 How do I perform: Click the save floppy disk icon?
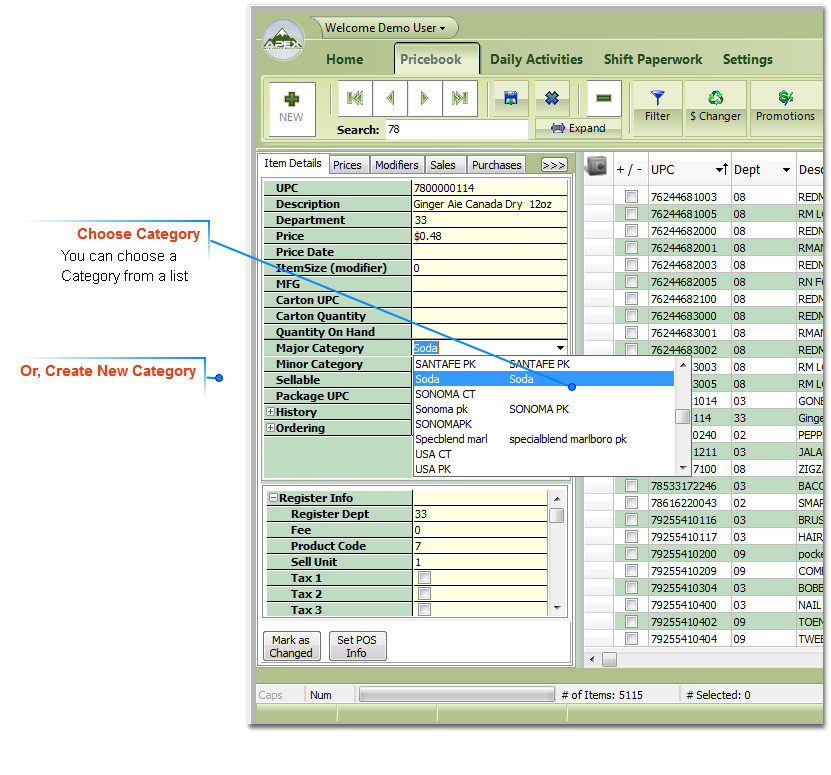click(511, 98)
